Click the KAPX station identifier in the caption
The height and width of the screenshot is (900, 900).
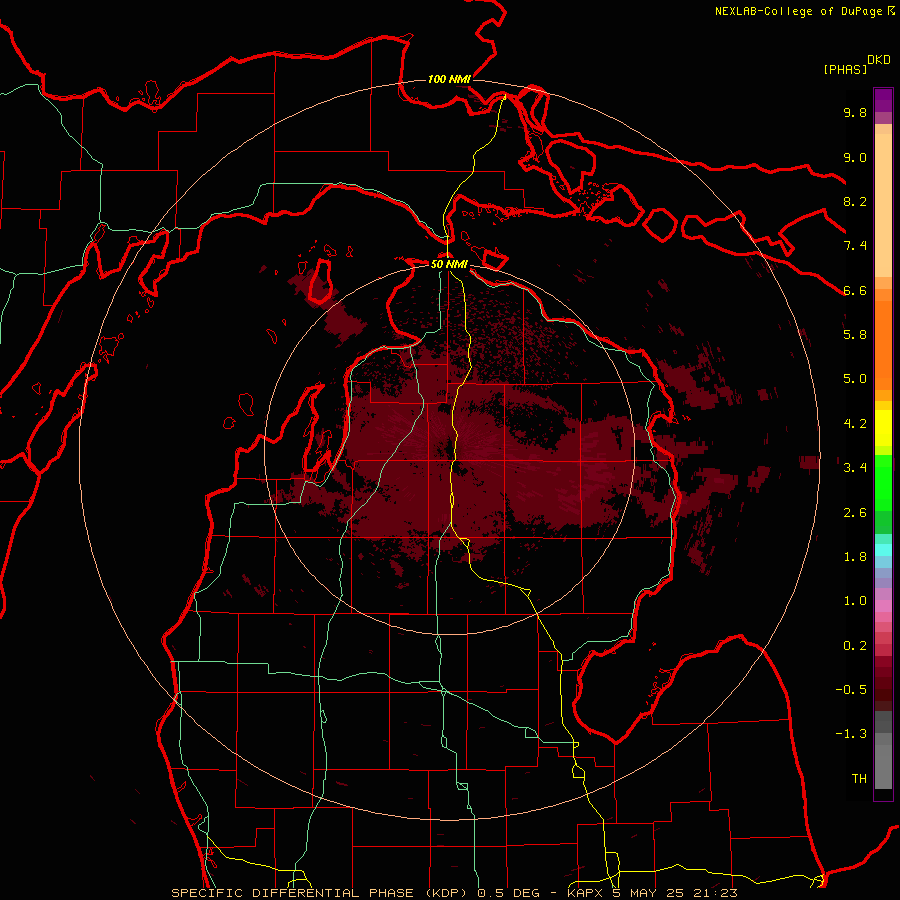point(585,893)
